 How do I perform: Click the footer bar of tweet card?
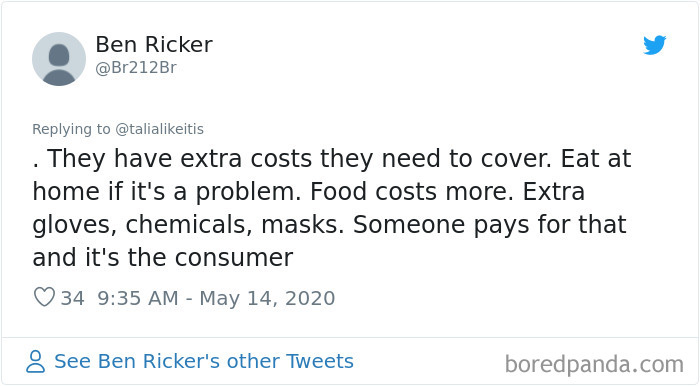coord(350,361)
